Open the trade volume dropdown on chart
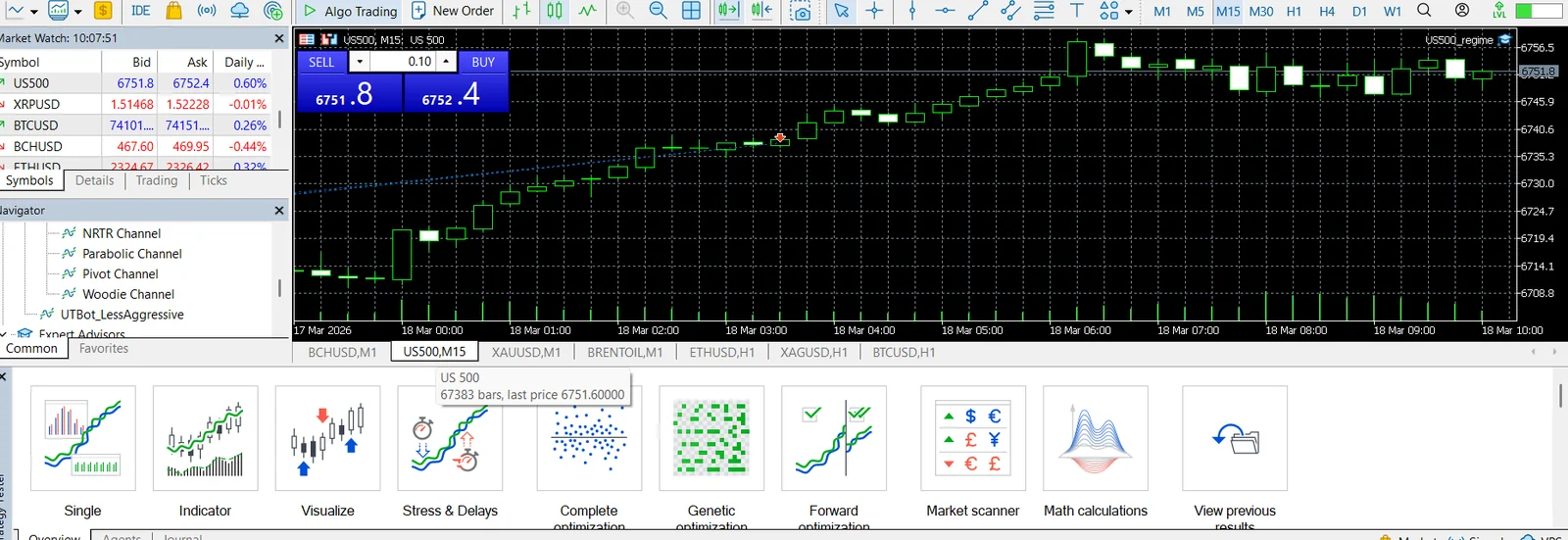 pos(360,61)
